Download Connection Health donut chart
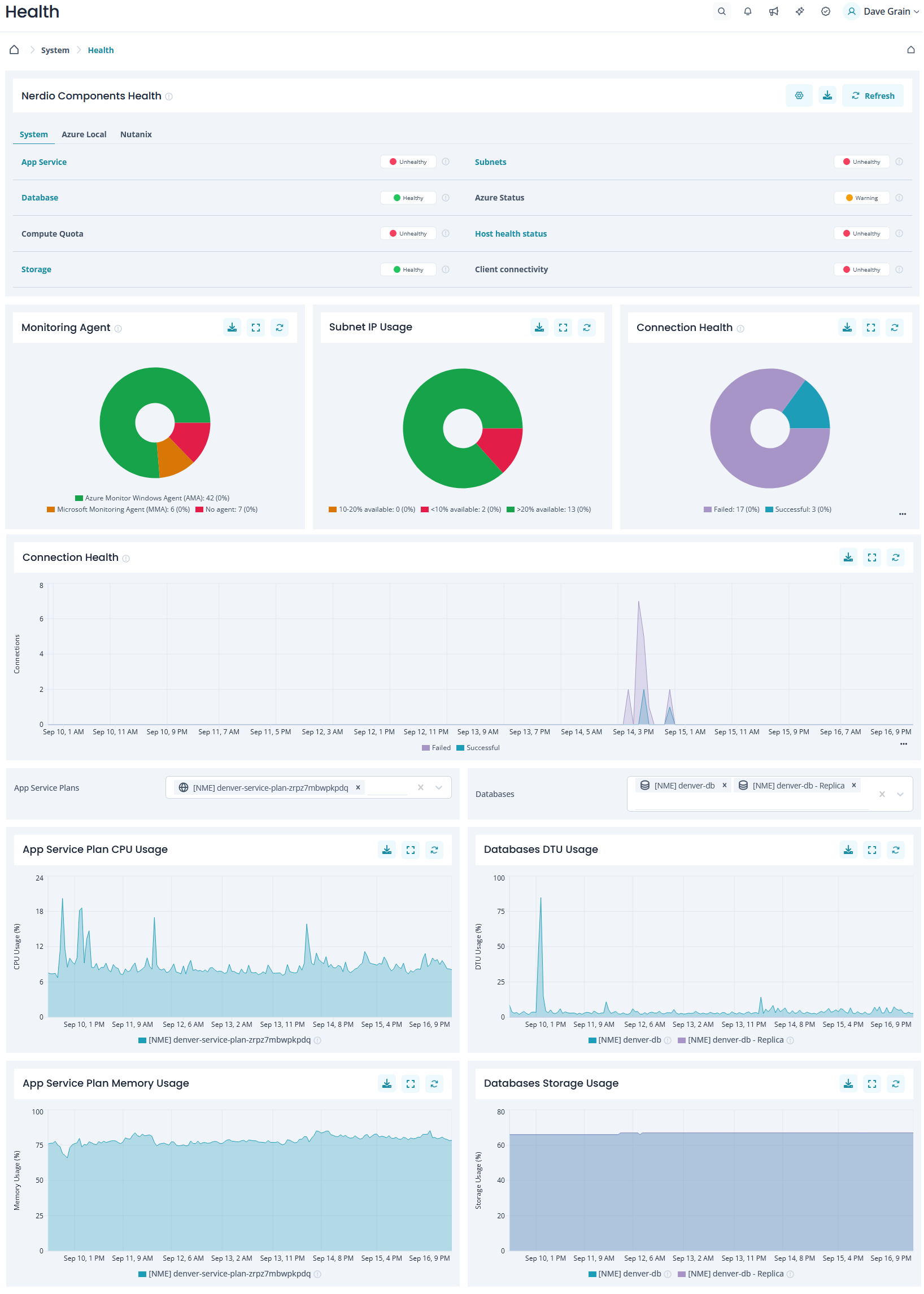This screenshot has width=924, height=1294. (847, 328)
